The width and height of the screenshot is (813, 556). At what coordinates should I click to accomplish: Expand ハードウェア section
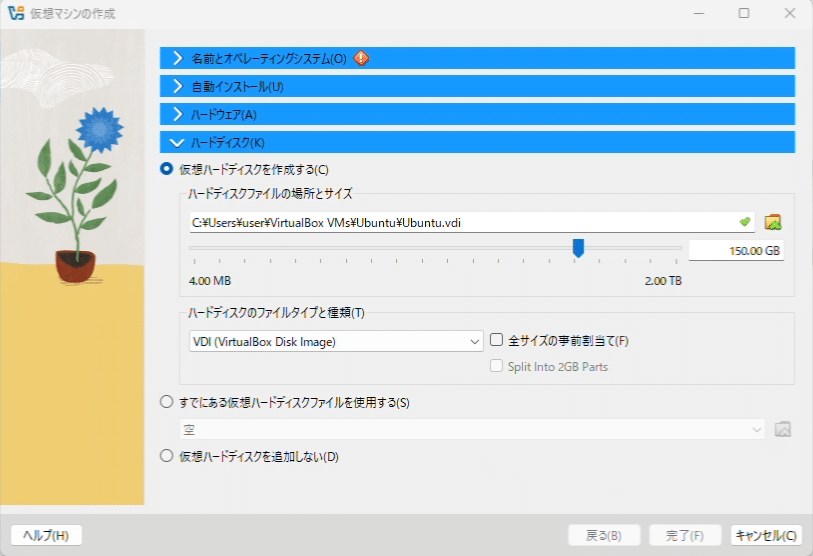click(477, 114)
